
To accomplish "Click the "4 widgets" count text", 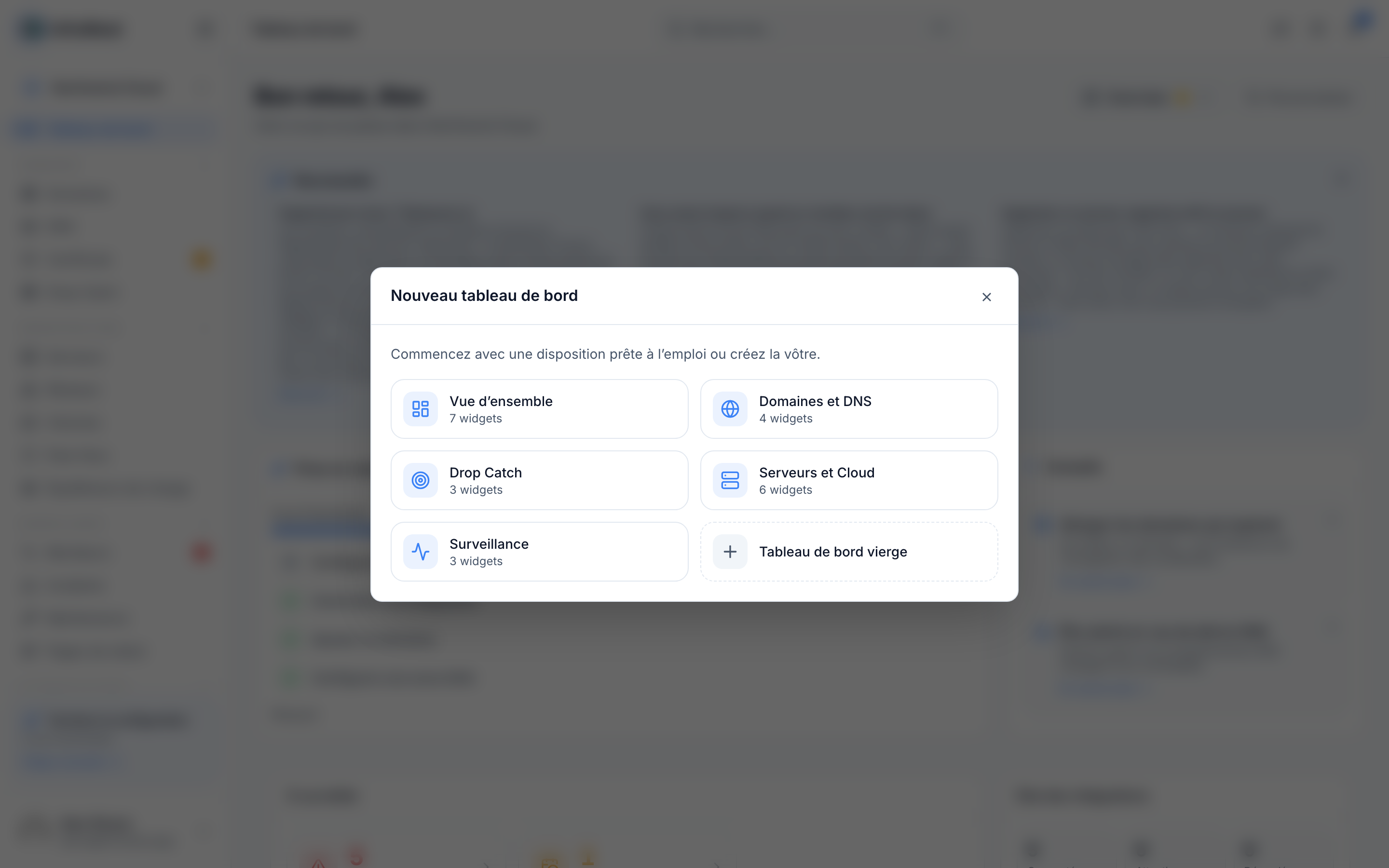I will coord(785,419).
